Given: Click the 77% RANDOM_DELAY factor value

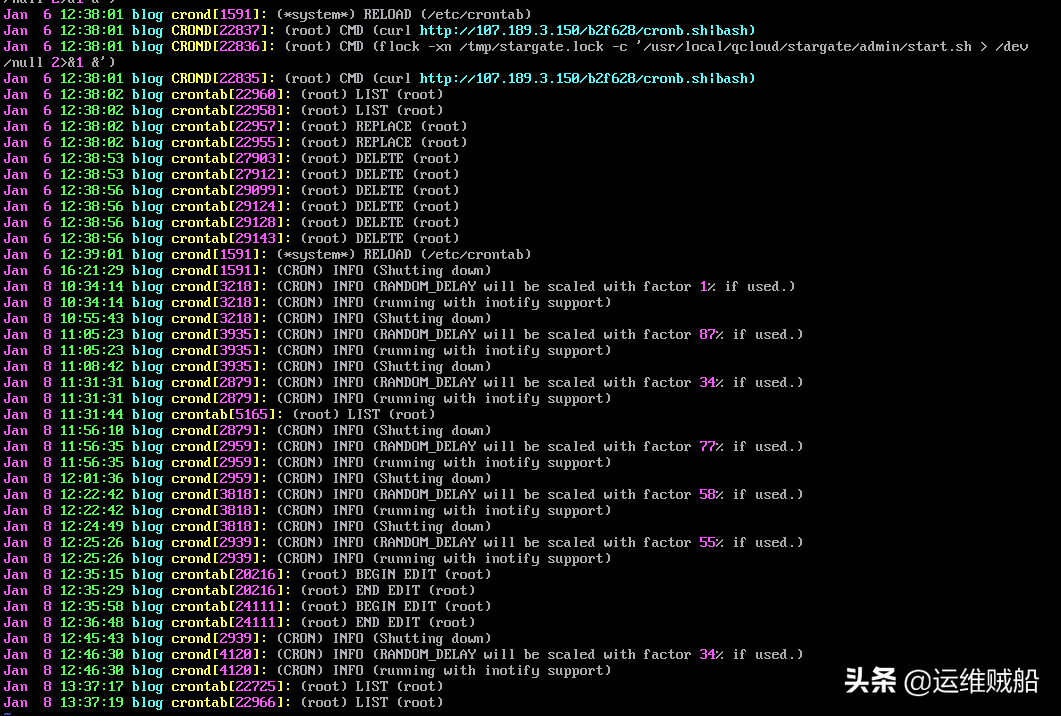Looking at the screenshot, I should click(x=711, y=446).
